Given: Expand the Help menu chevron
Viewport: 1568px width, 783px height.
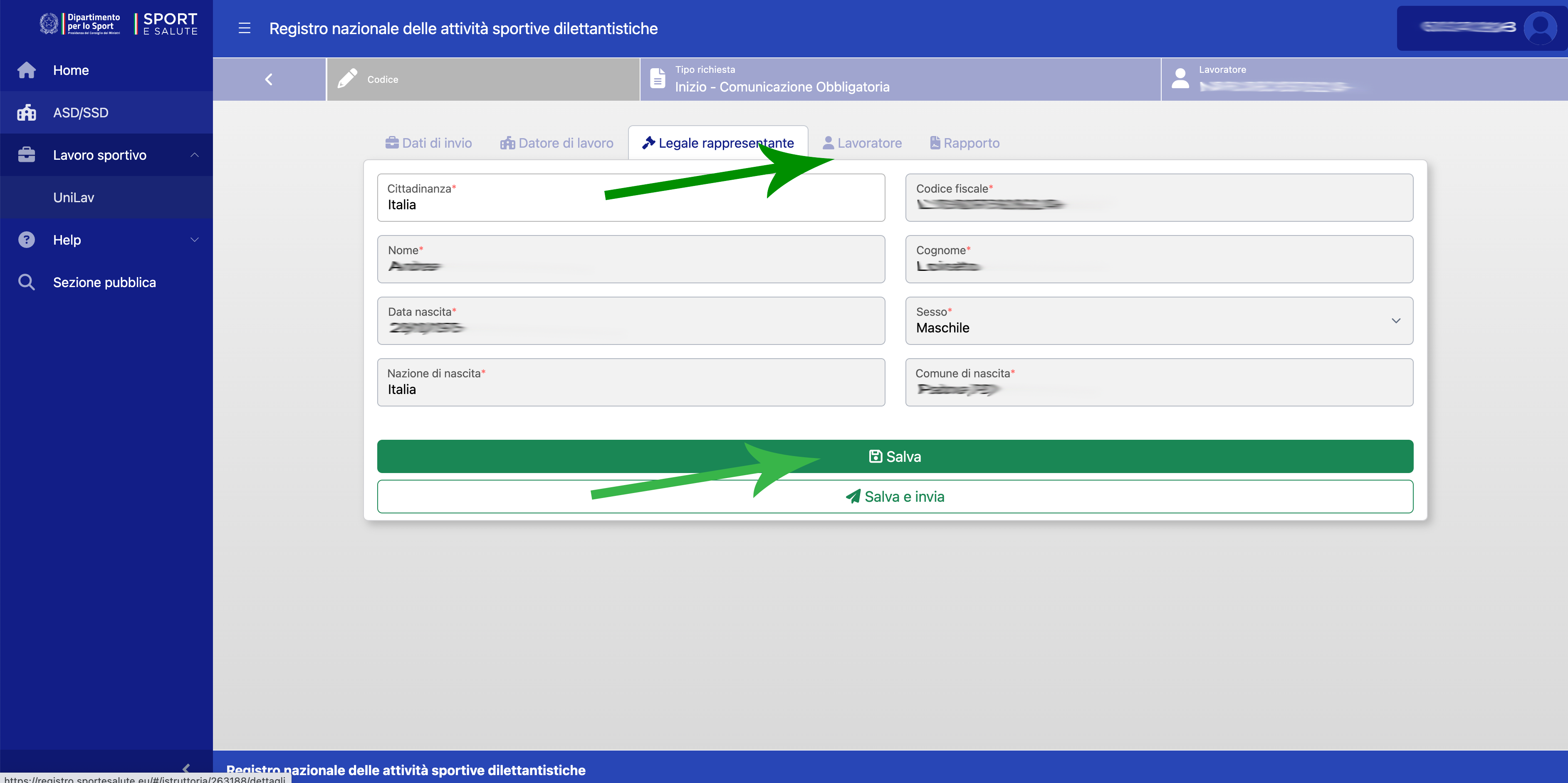Looking at the screenshot, I should click(195, 240).
